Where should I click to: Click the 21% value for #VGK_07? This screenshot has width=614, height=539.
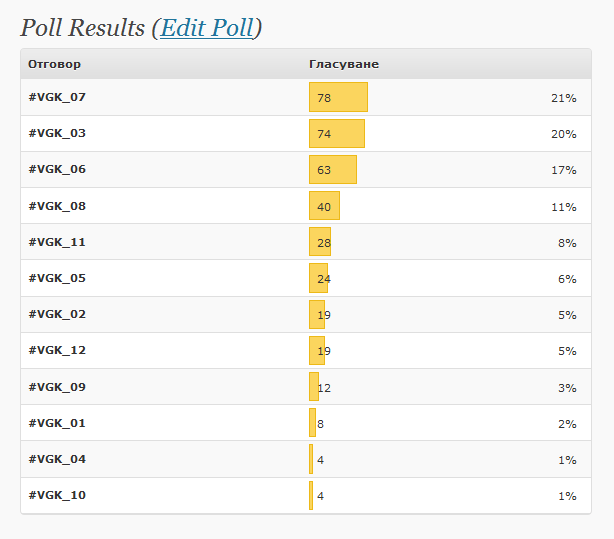point(563,98)
